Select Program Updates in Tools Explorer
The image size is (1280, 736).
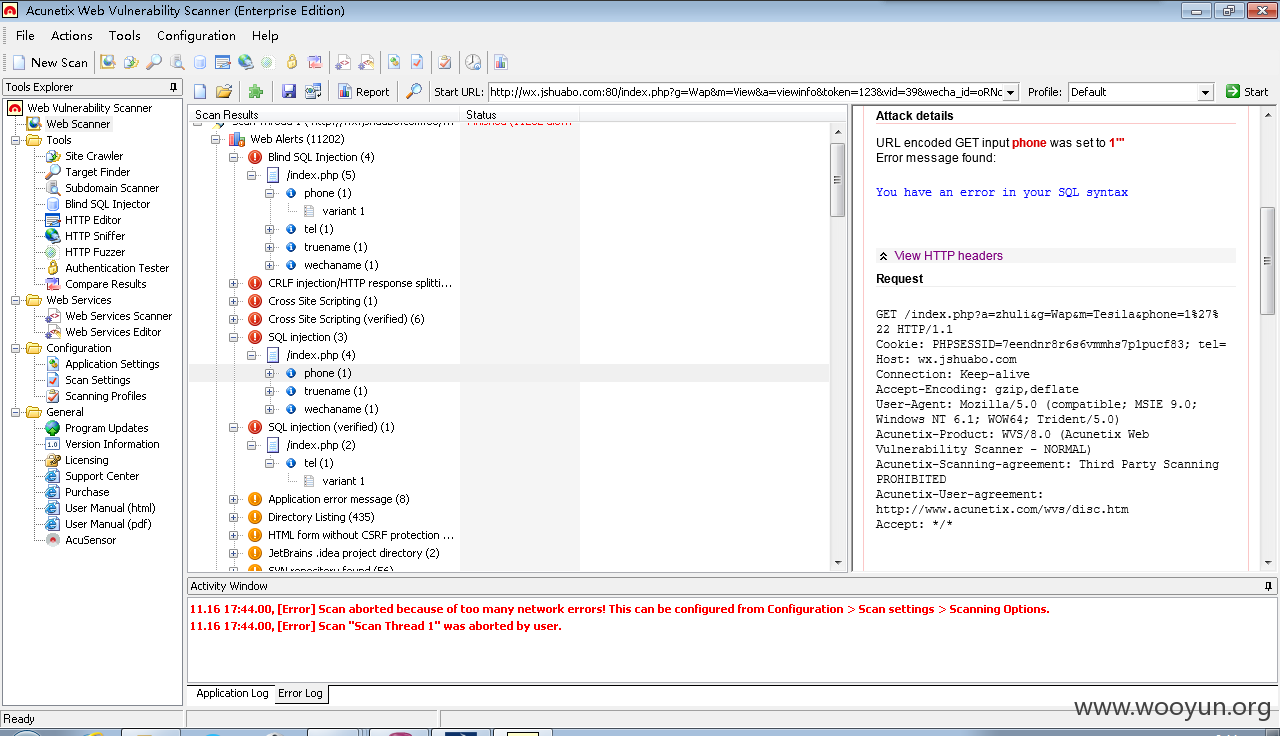pyautogui.click(x=107, y=428)
